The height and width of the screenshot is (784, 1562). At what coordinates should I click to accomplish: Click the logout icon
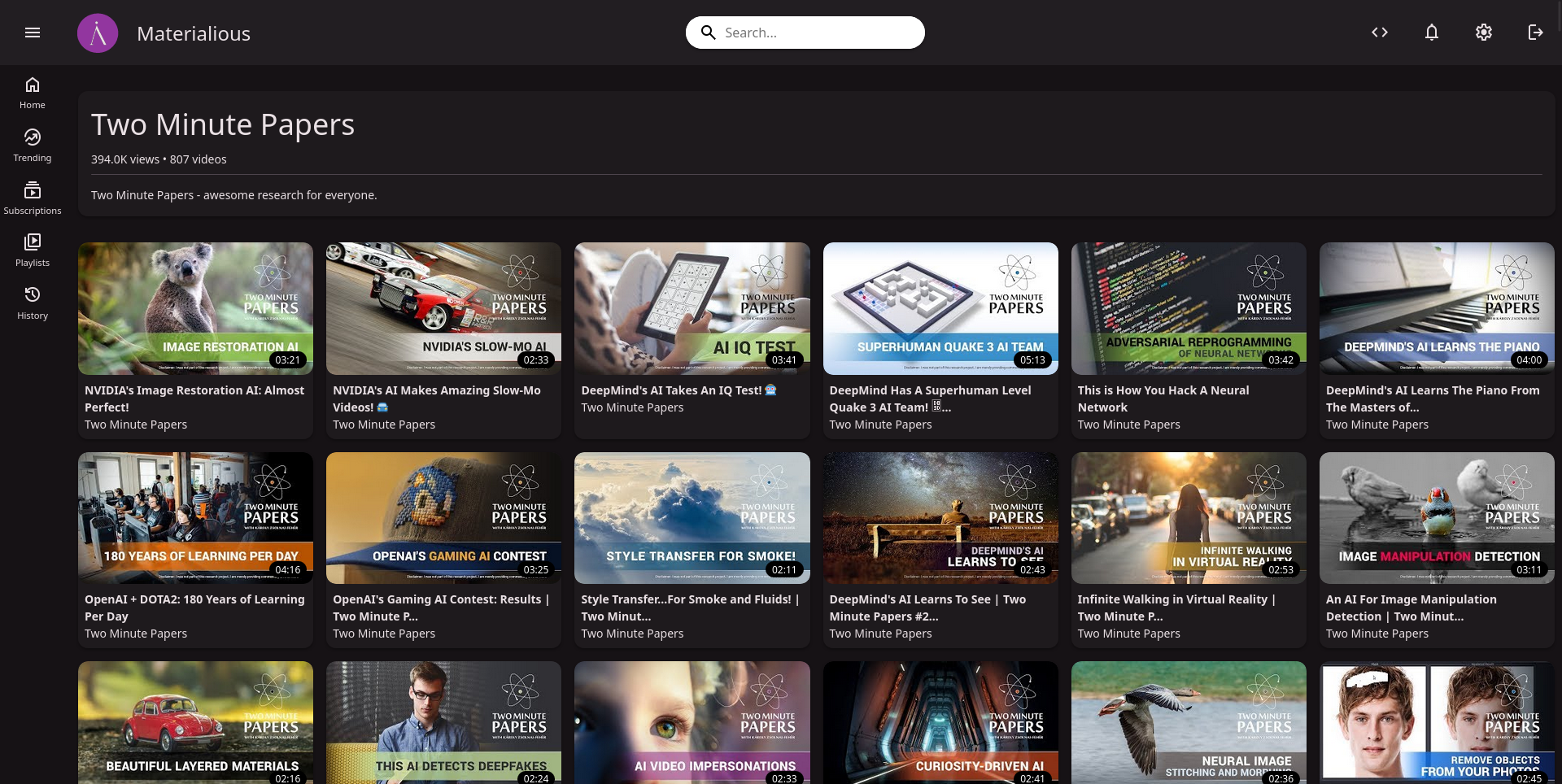point(1536,33)
